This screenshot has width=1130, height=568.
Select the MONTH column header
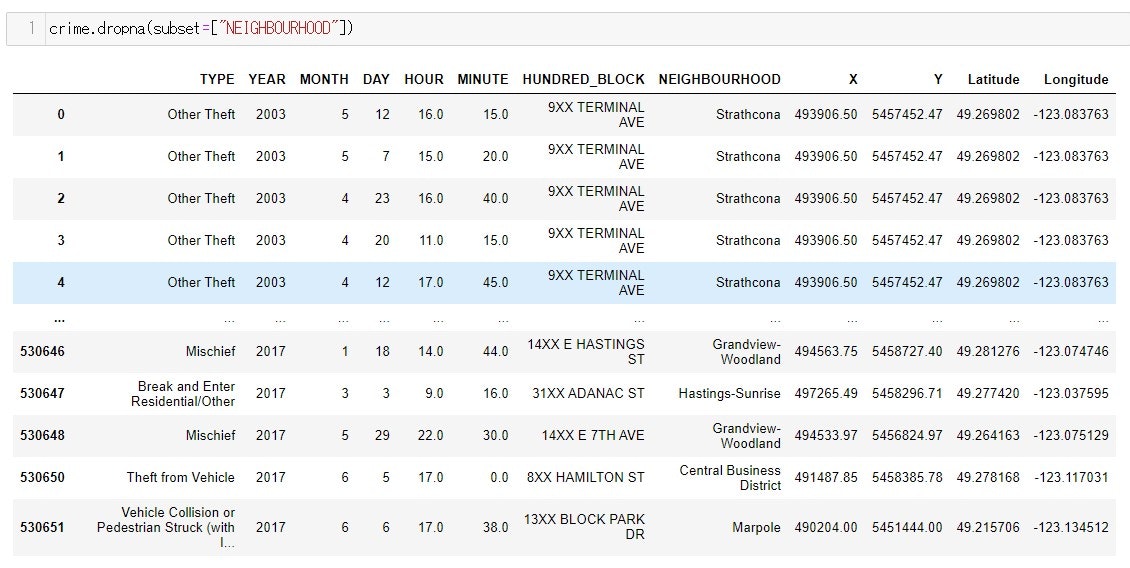(324, 79)
